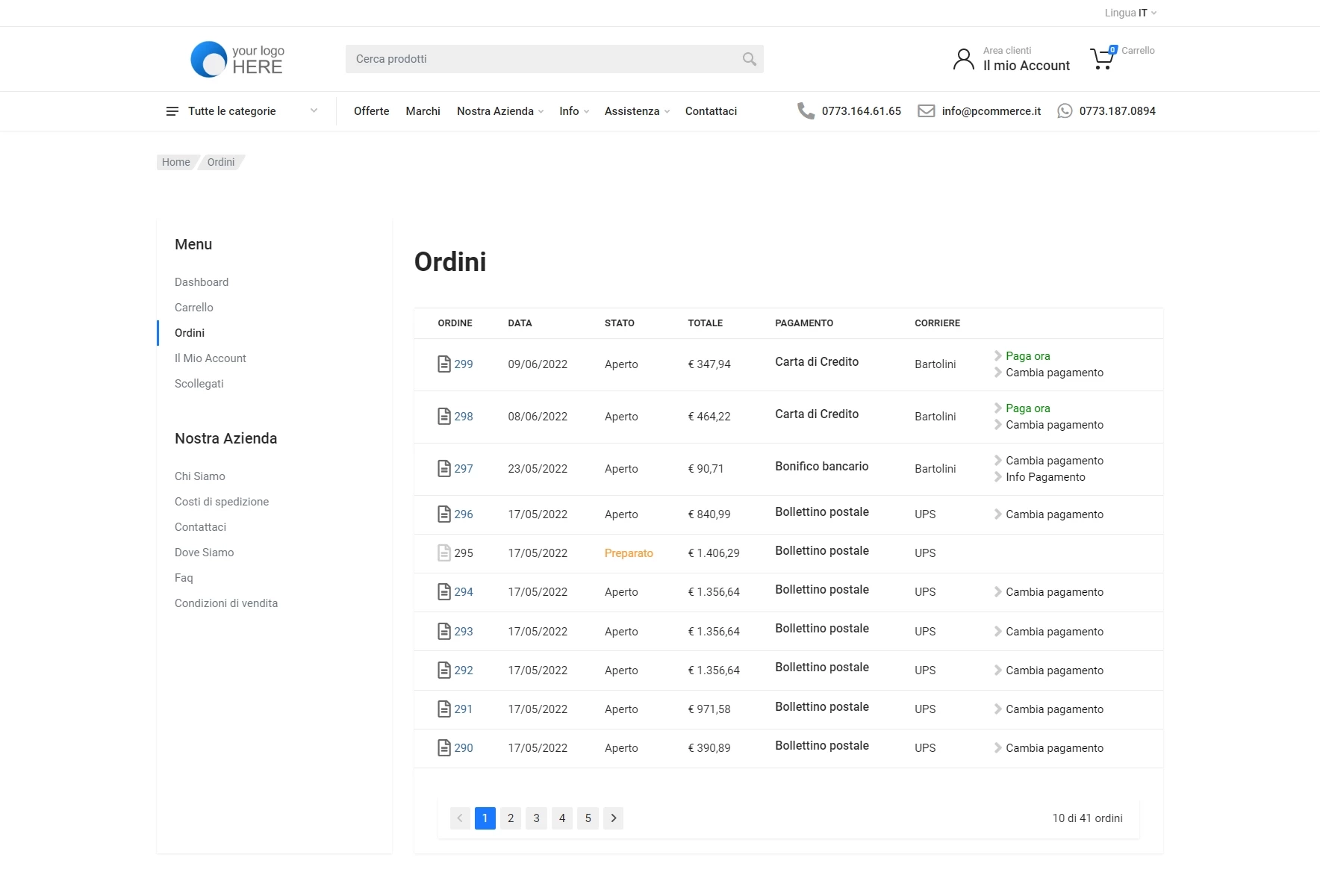Image resolution: width=1320 pixels, height=896 pixels.
Task: Expand Tutte le categorie dropdown
Action: [314, 111]
